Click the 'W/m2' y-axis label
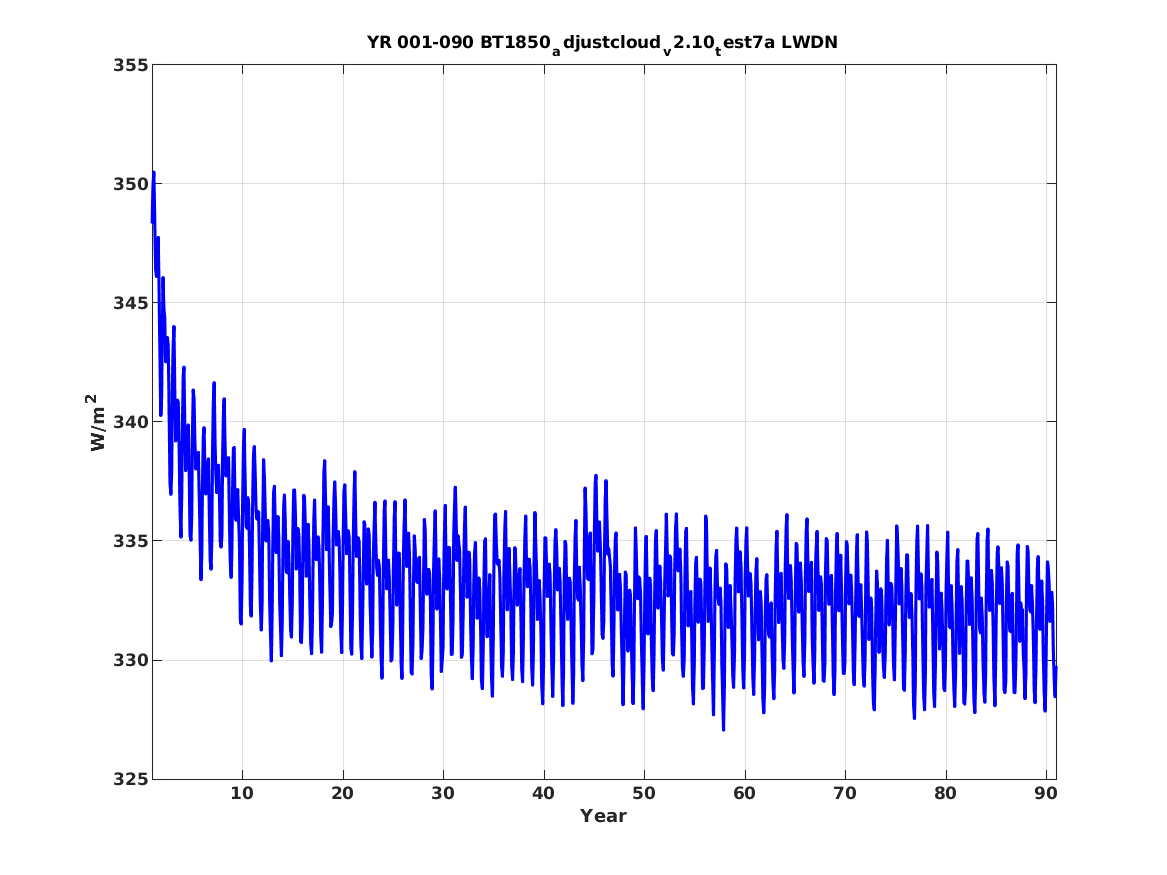Screen dimensions: 1167x875 97,422
